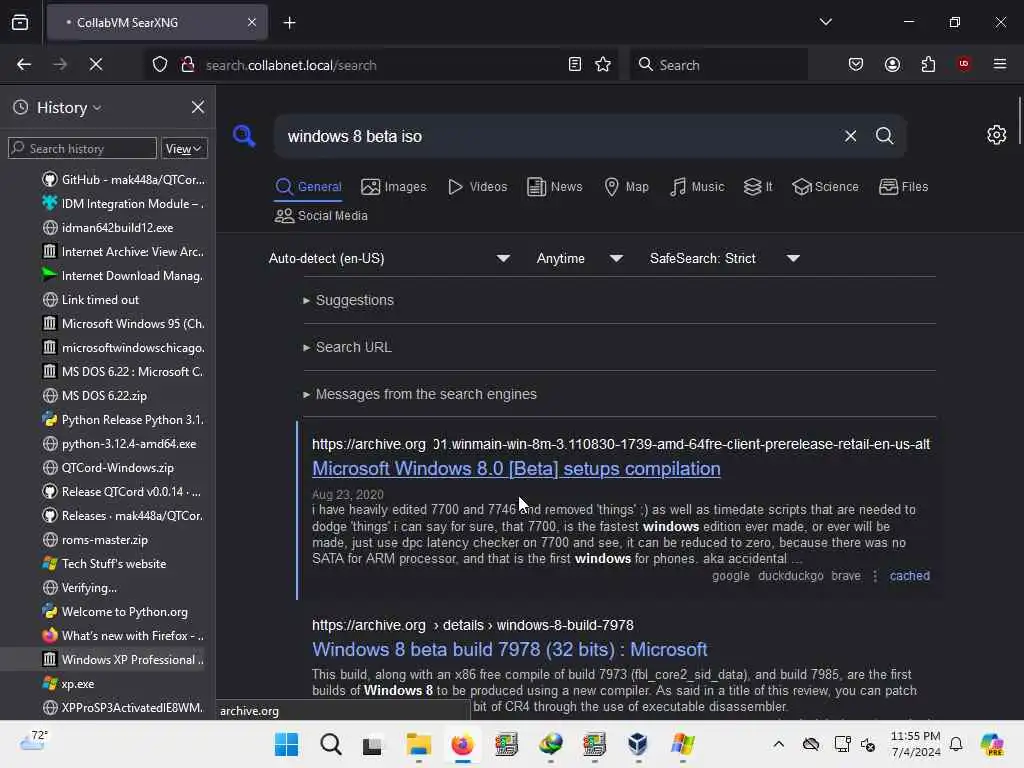Screen dimensions: 1024x768
Task: Open the Windows XP Professional history entry
Action: click(123, 660)
